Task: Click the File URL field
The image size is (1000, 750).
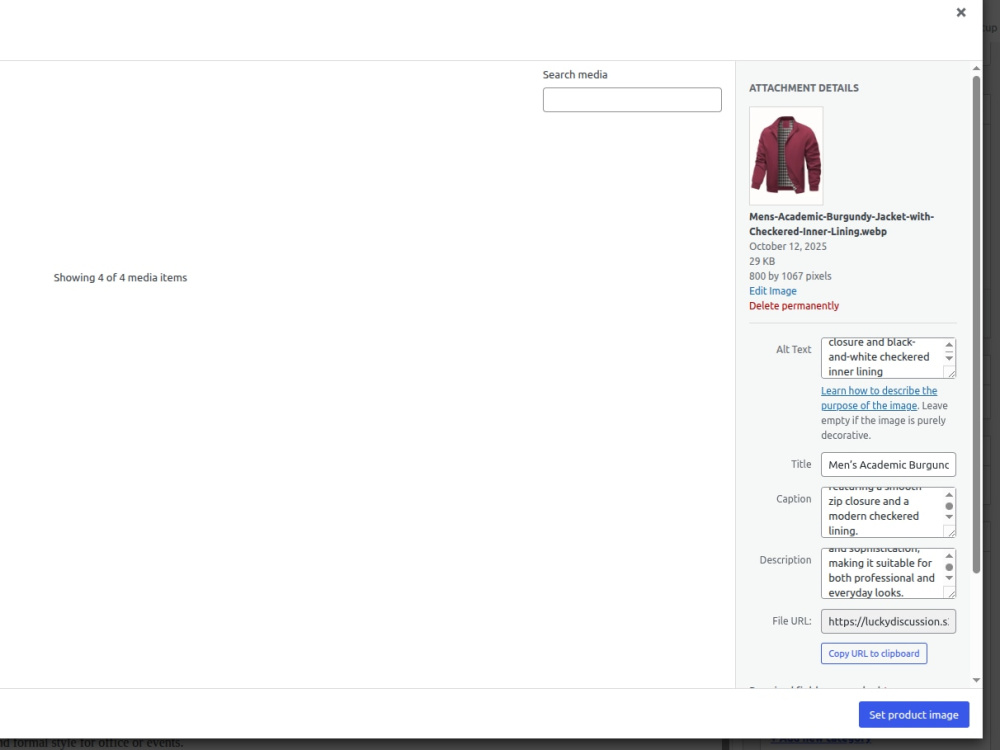Action: 888,621
